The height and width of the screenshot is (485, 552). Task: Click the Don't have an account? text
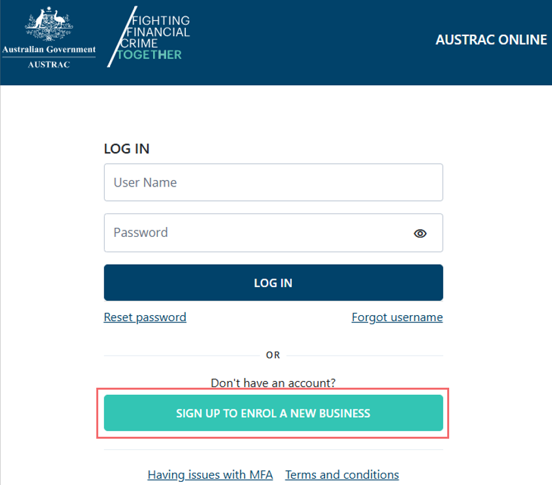(273, 383)
